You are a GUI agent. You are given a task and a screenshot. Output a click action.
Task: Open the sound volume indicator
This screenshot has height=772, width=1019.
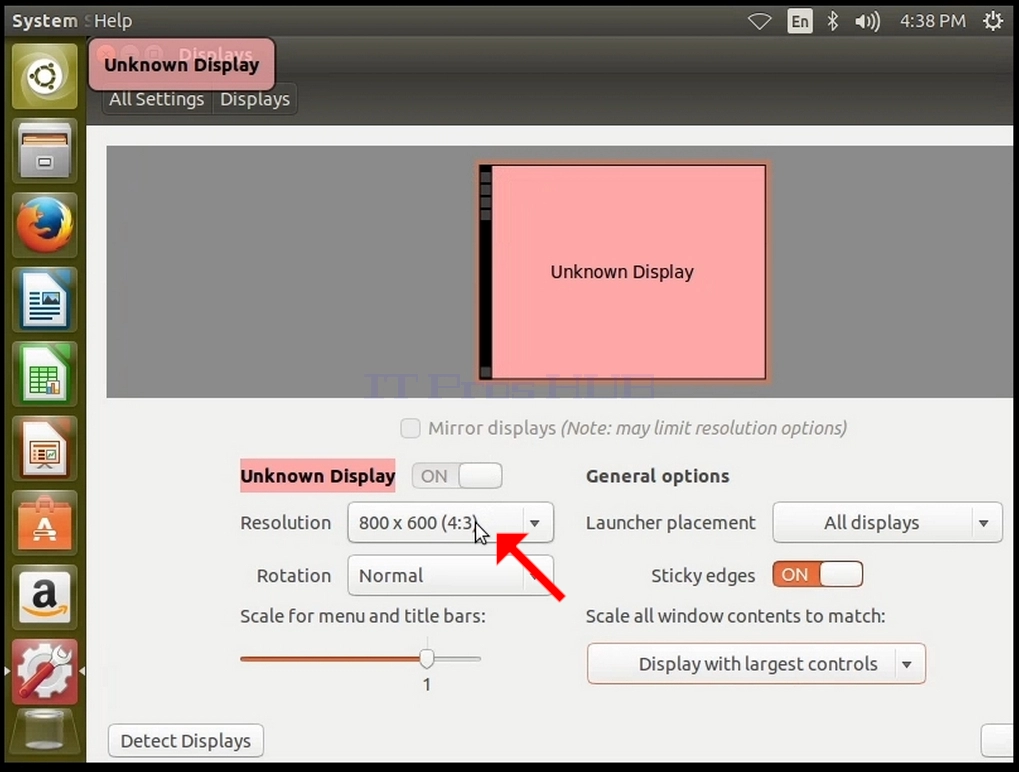[x=867, y=21]
